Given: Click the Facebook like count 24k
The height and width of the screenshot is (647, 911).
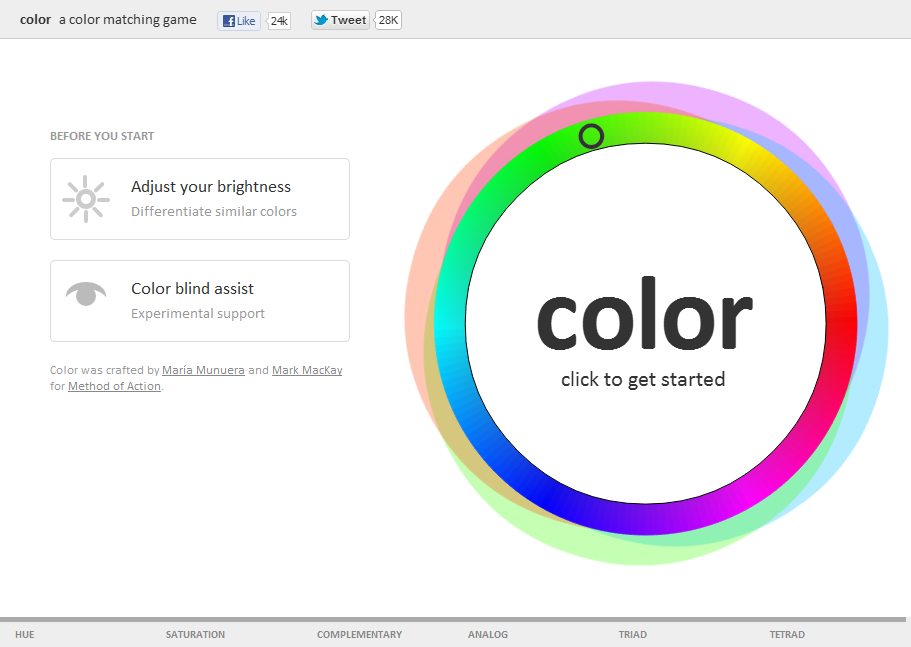Looking at the screenshot, I should click(279, 20).
